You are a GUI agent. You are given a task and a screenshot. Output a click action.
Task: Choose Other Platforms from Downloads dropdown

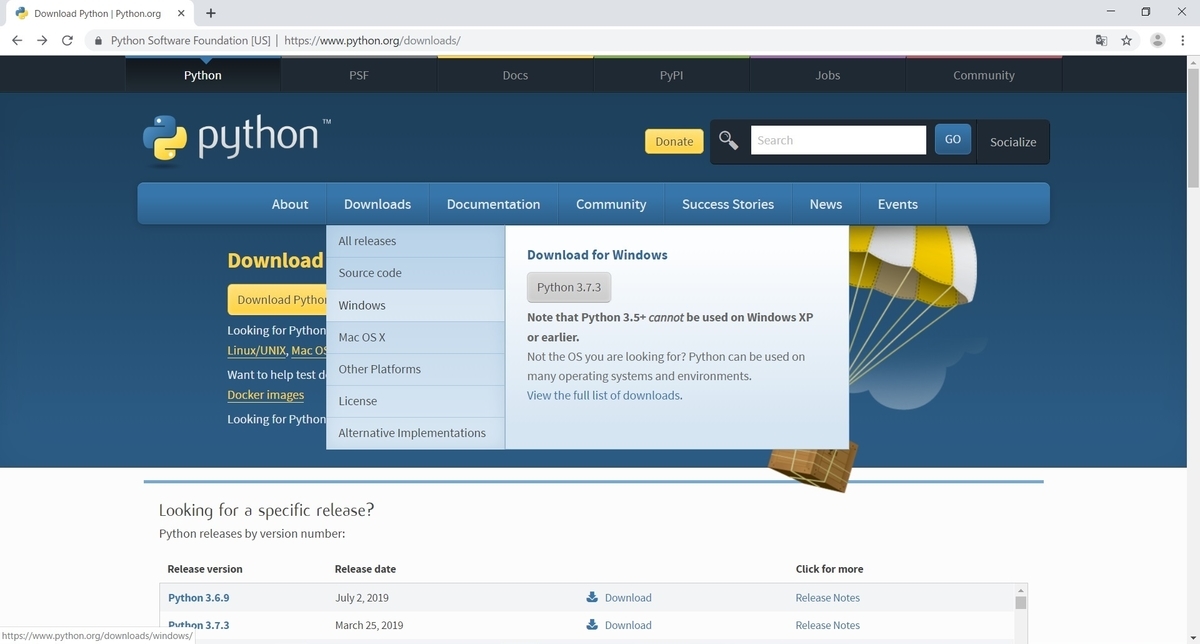[415, 369]
